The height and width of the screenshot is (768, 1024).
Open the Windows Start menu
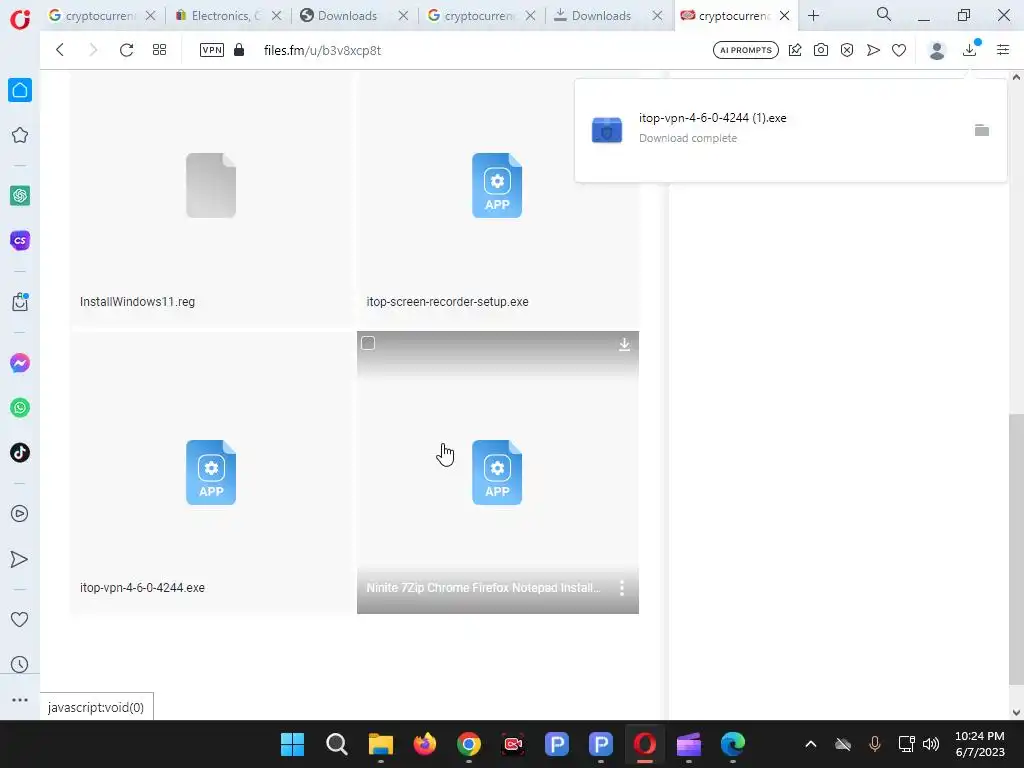tap(293, 744)
